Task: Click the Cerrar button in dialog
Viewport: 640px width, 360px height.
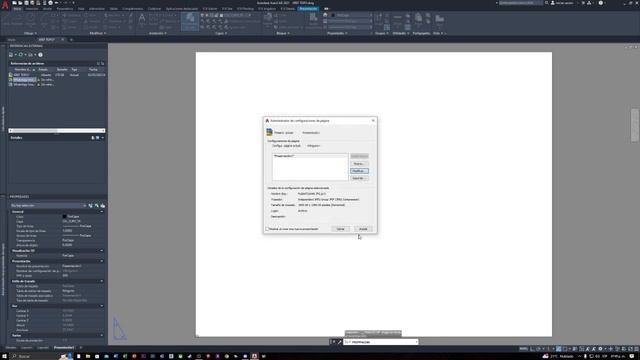Action: pos(340,229)
